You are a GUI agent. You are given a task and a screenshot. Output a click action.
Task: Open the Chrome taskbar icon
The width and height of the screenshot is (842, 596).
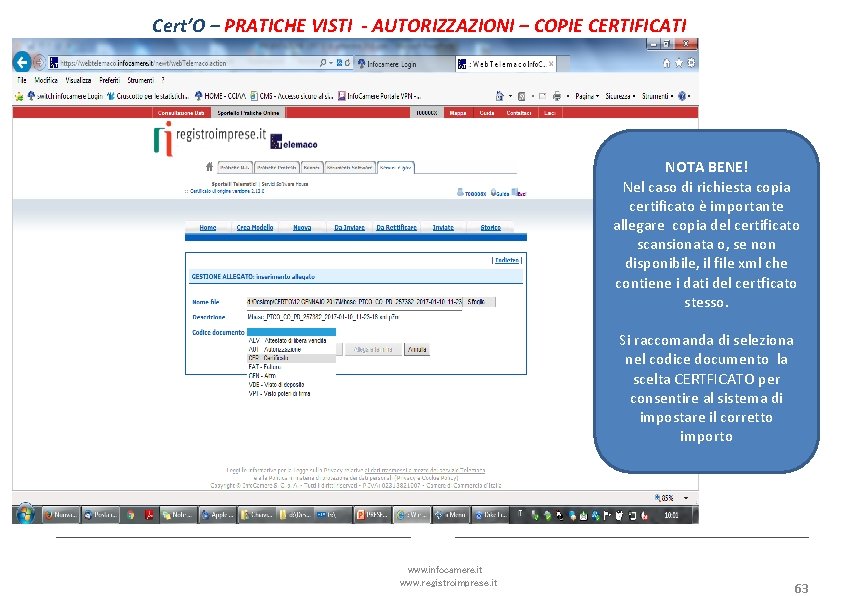coord(130,515)
